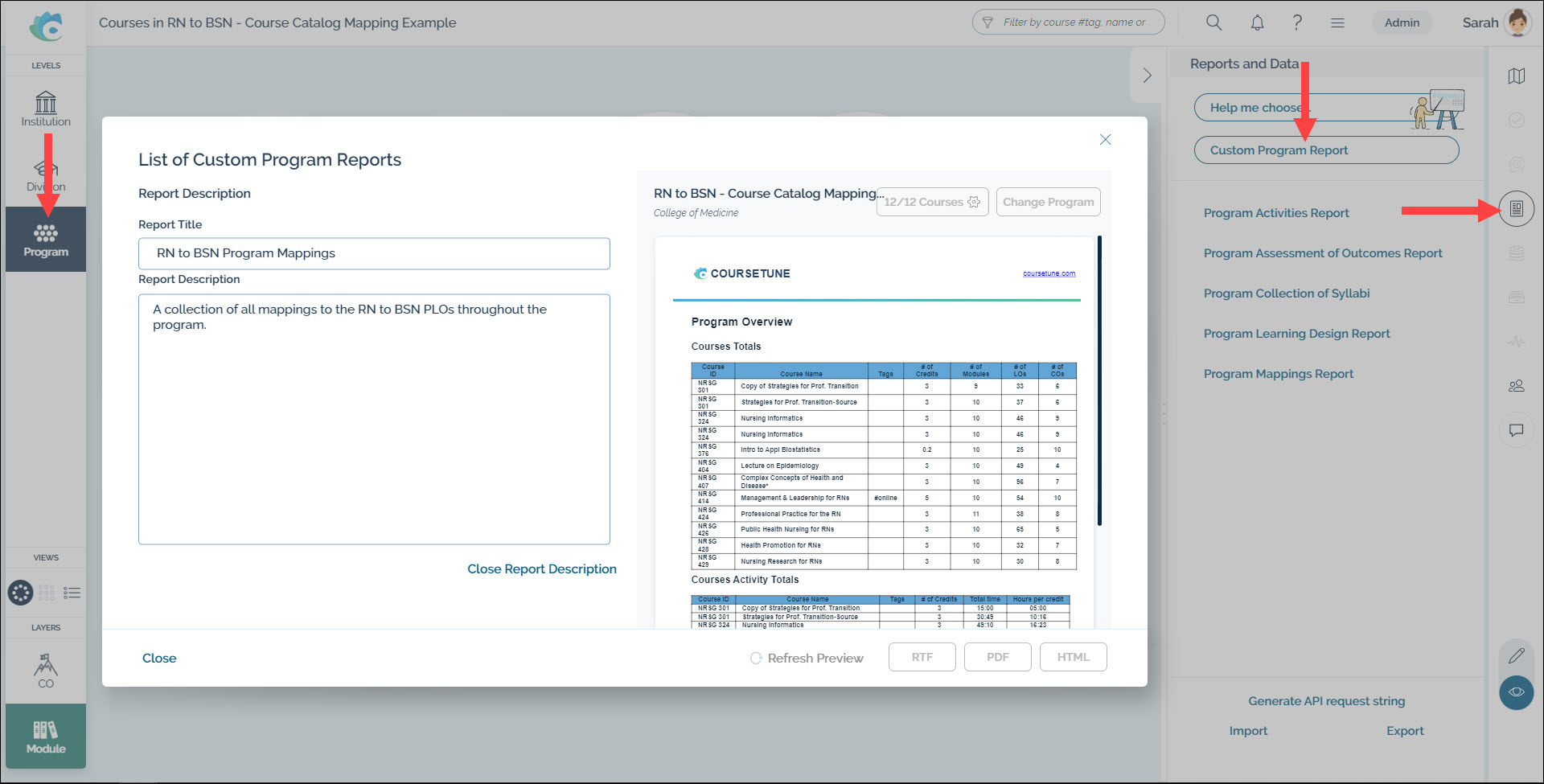
Task: Open the users group icon
Action: 1517,386
